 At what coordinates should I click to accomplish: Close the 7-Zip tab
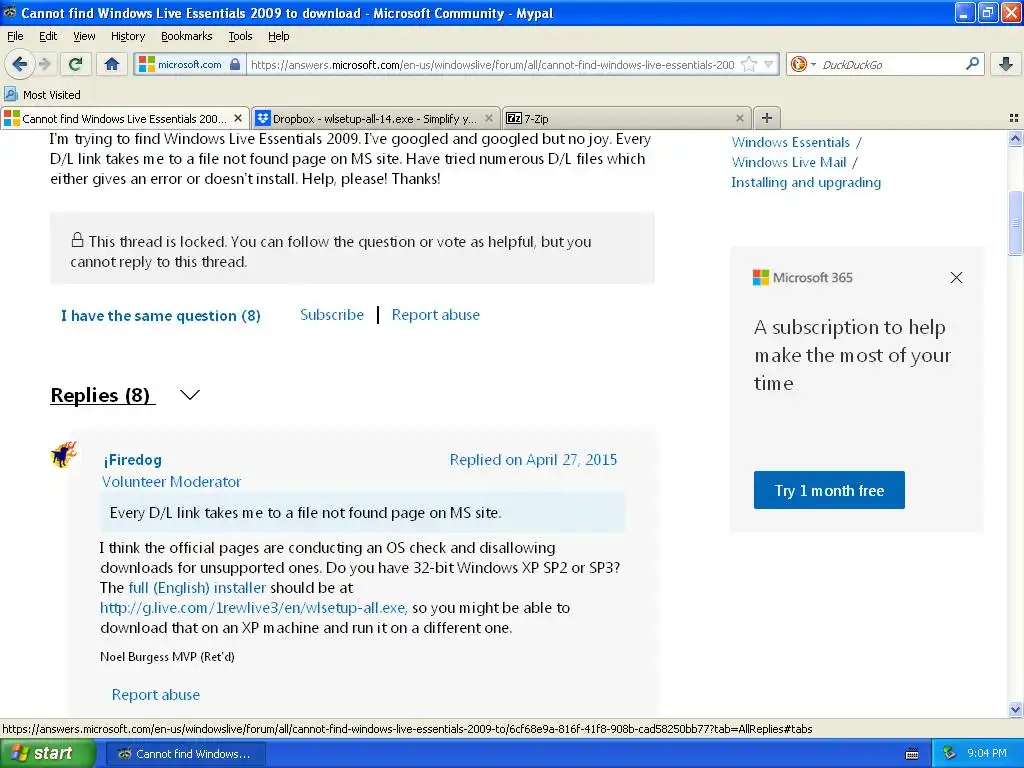click(x=739, y=118)
